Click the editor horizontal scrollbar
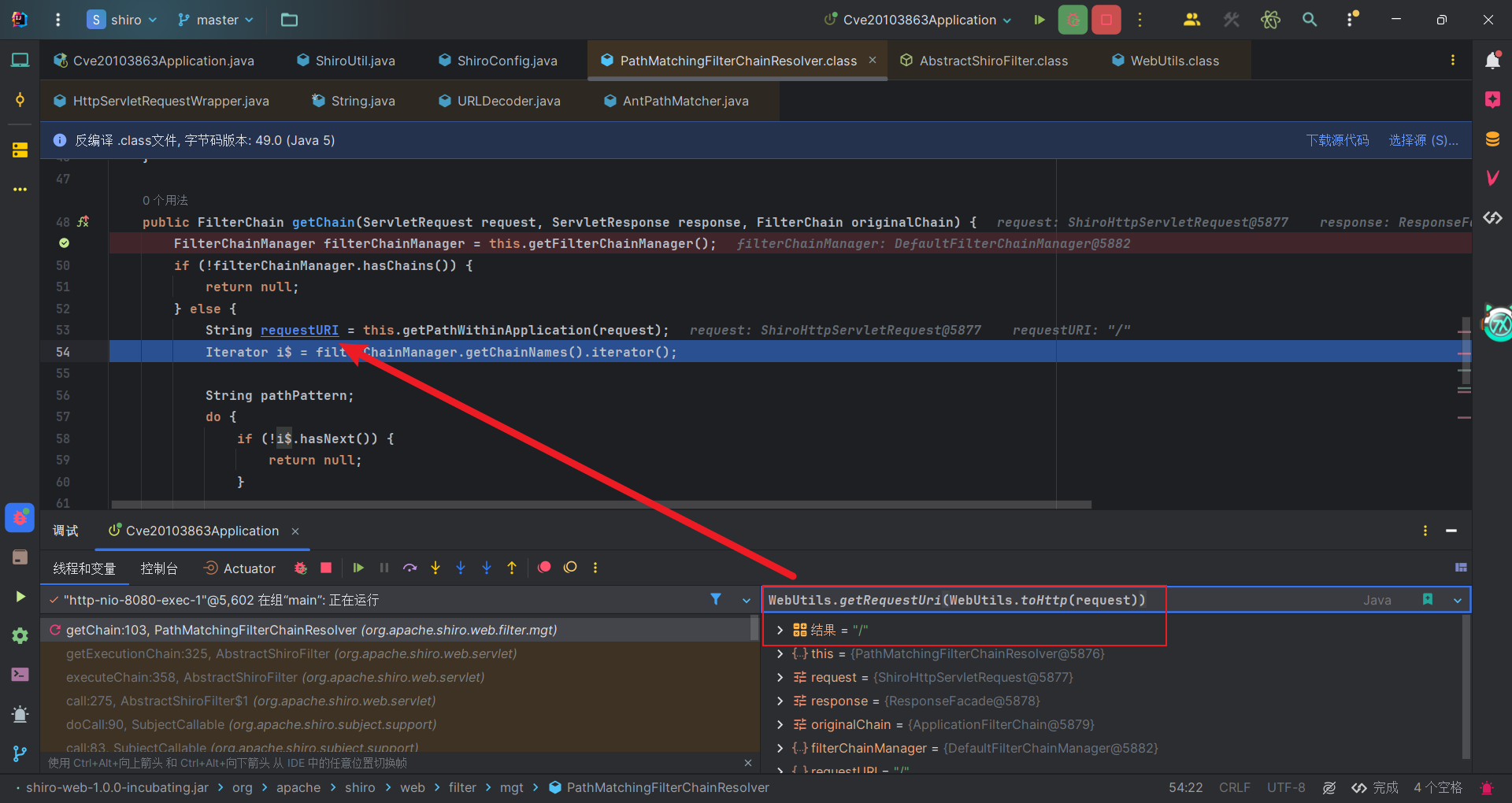 click(602, 505)
